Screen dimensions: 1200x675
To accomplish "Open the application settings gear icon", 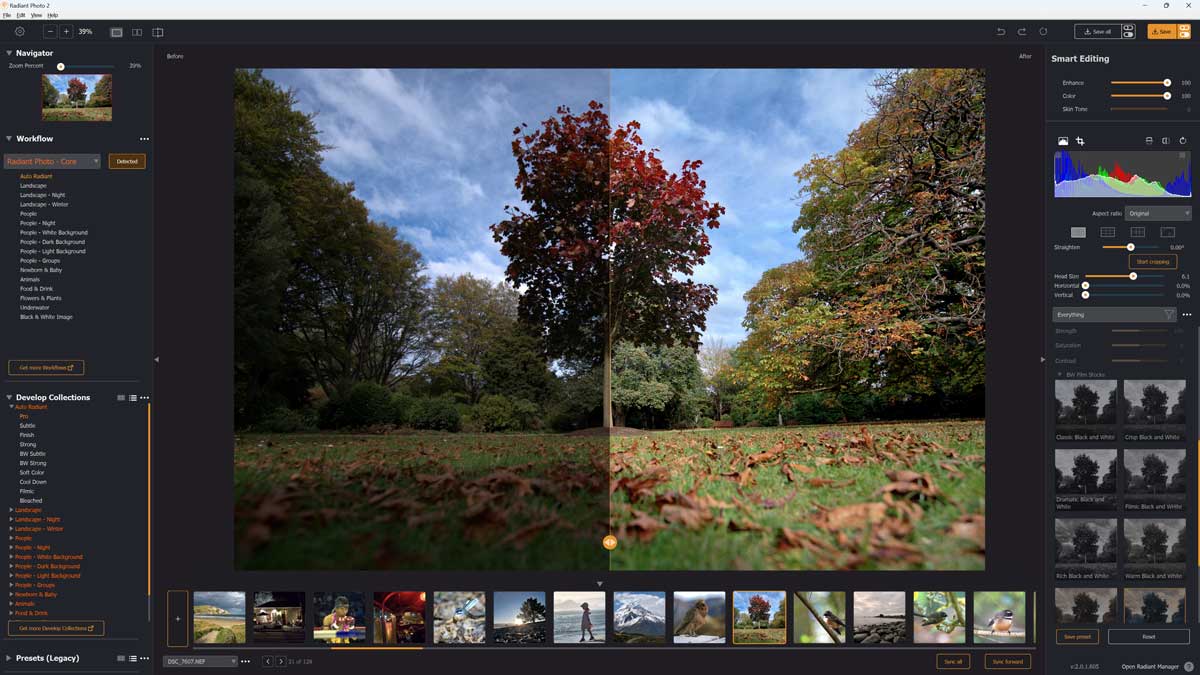I will (x=18, y=31).
